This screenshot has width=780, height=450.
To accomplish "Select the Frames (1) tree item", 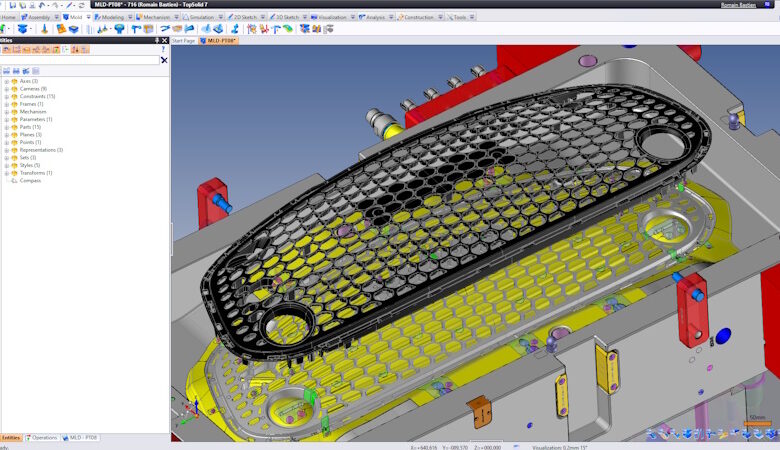I will tap(31, 104).
